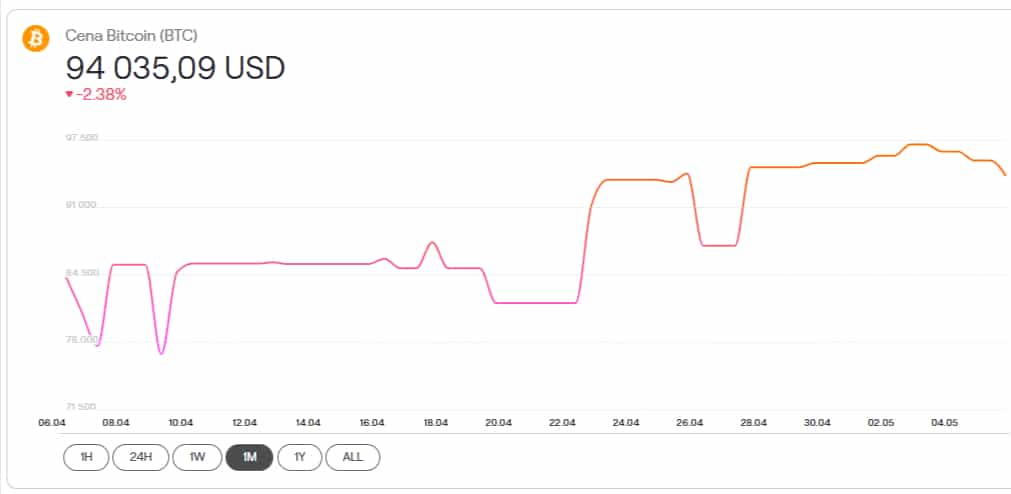Click the 97 500 y-axis label
This screenshot has width=1011, height=494.
pos(82,137)
